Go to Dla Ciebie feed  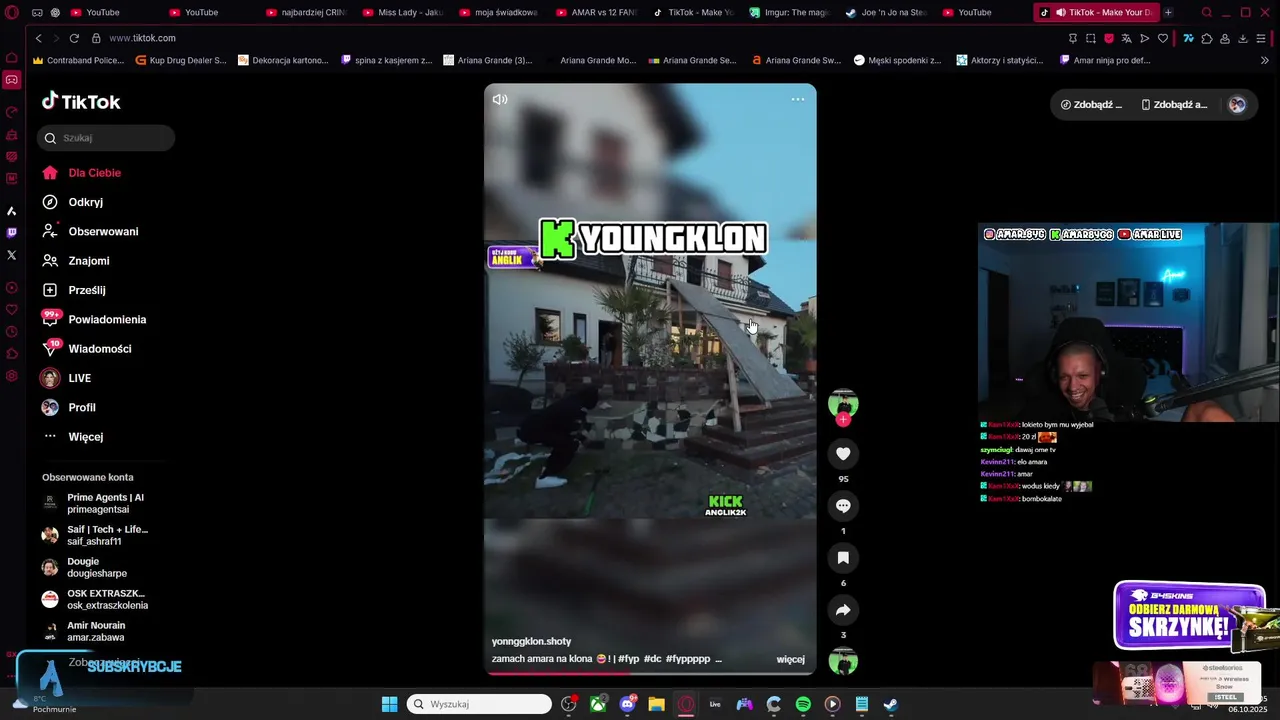pyautogui.click(x=81, y=173)
